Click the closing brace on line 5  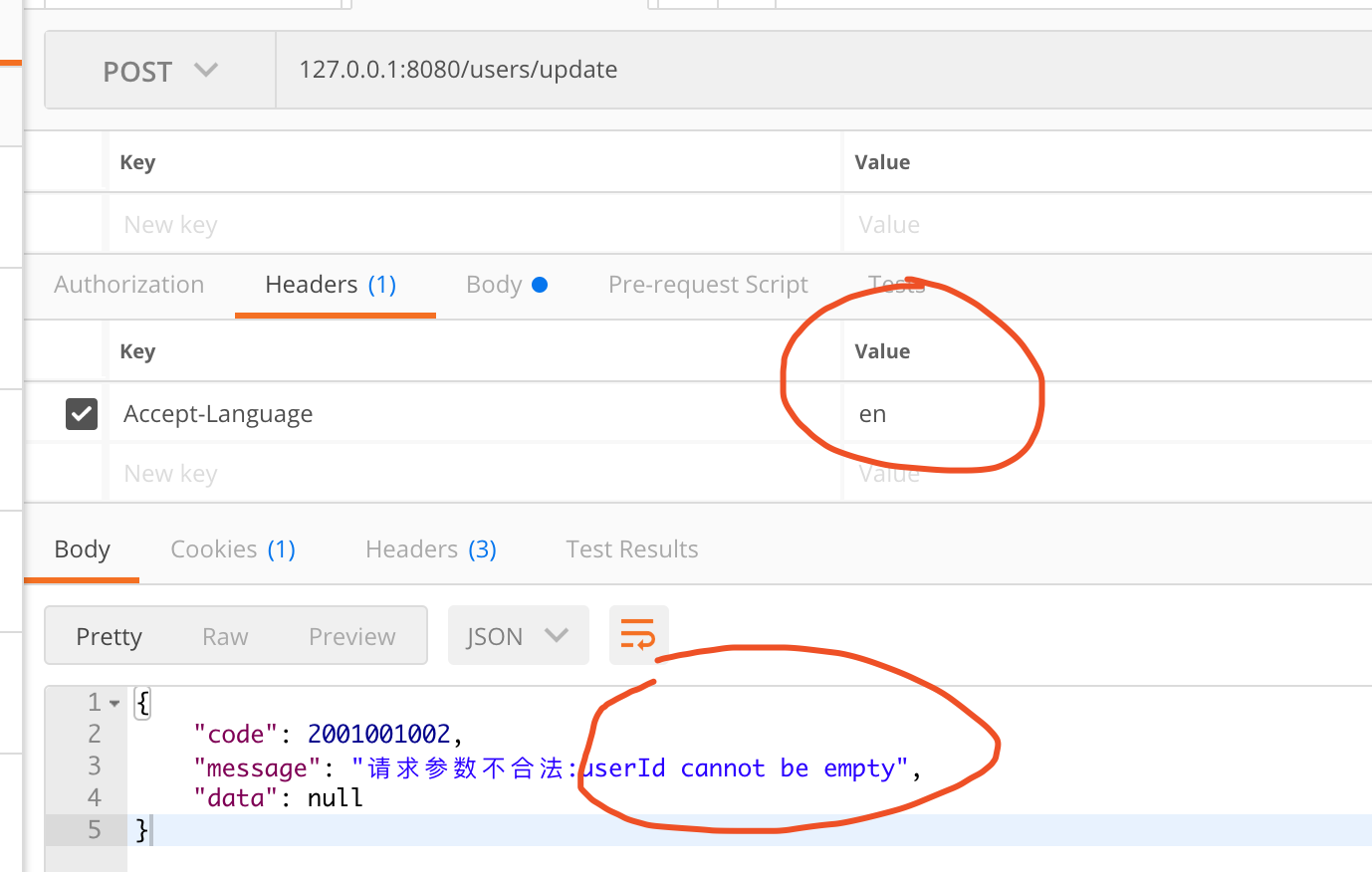(x=142, y=830)
